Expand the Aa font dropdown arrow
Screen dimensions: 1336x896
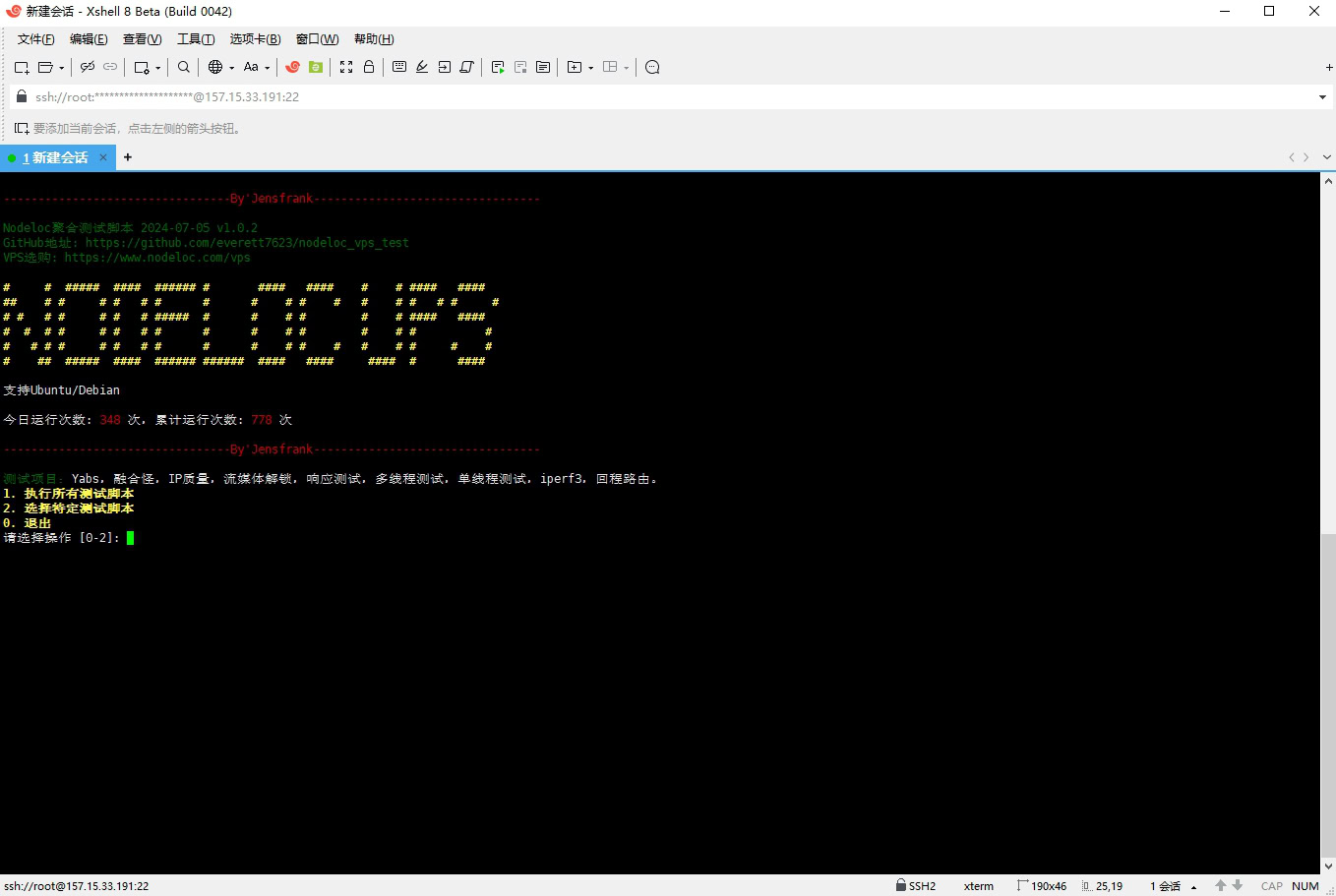click(x=267, y=68)
